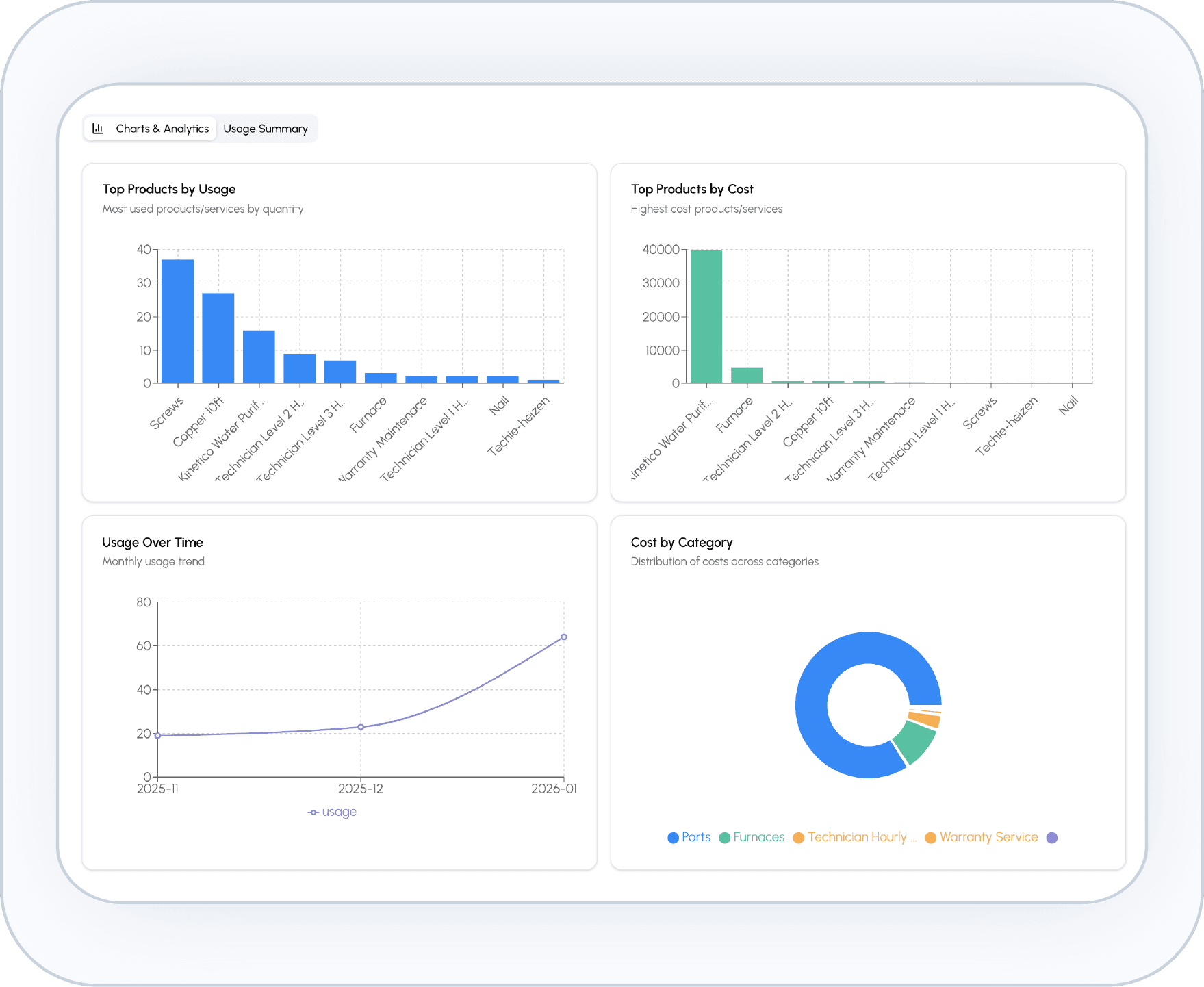This screenshot has height=987, width=1204.
Task: Click the Techie-heizen label under the usage chart
Action: click(x=519, y=426)
